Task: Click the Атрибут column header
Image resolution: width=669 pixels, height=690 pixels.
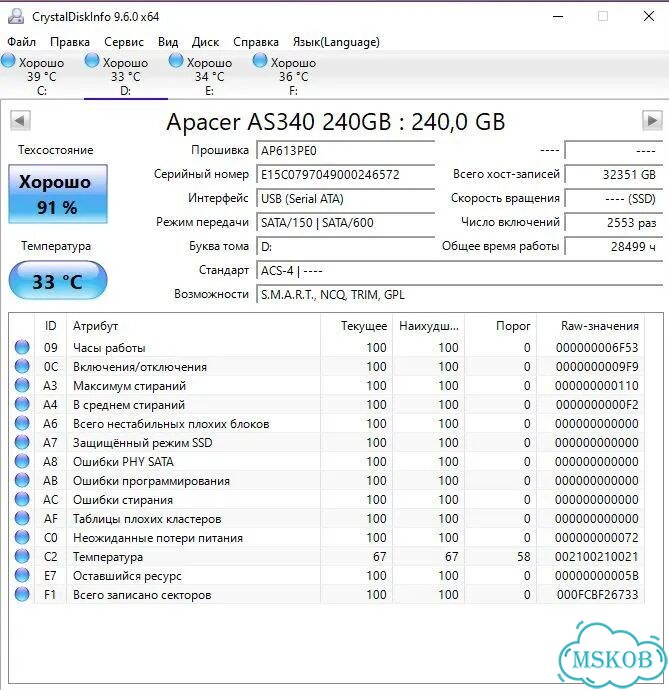Action: [193, 326]
